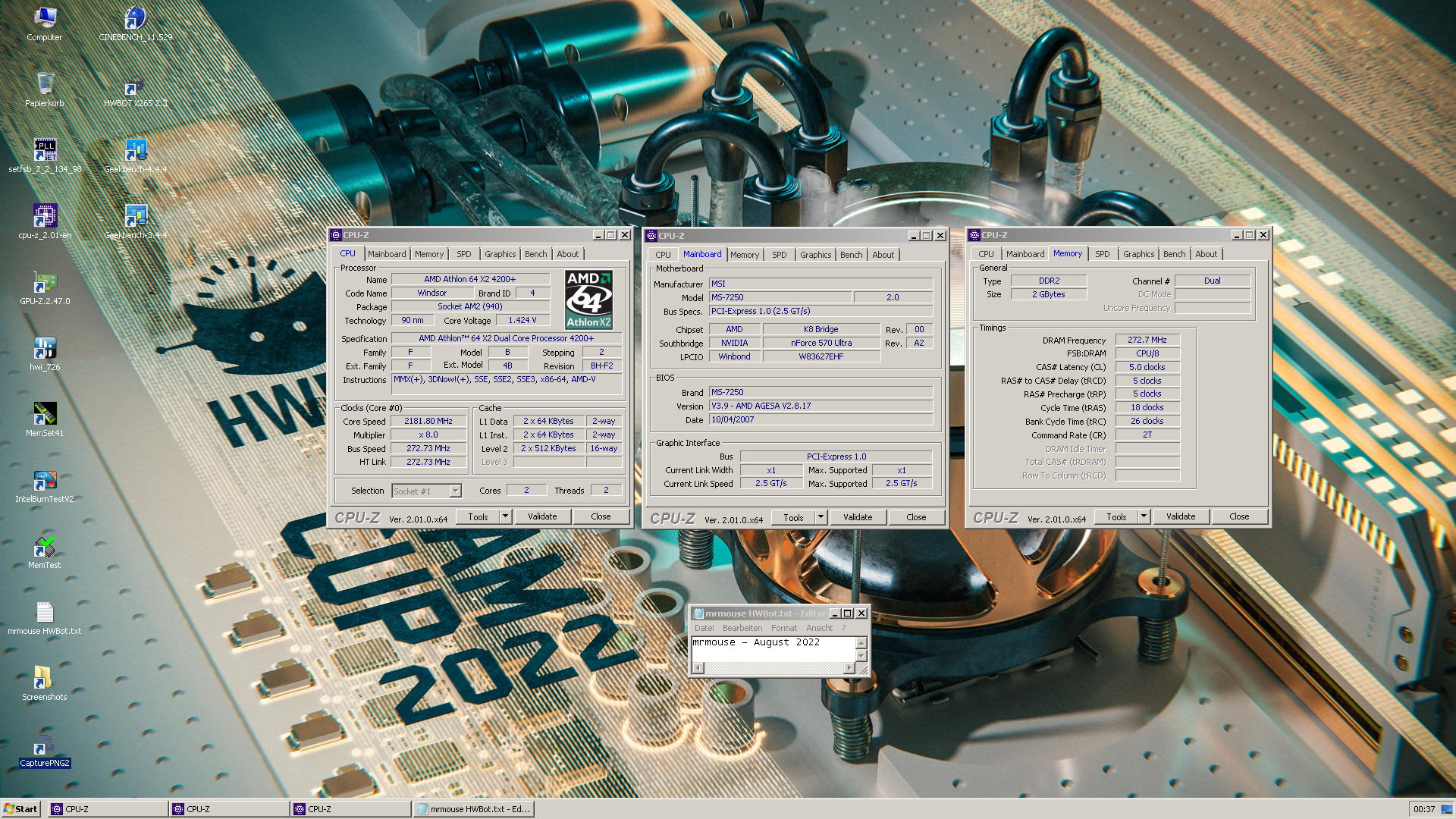Click Validate button in left CPU-Z window
The width and height of the screenshot is (1456, 819).
[542, 516]
